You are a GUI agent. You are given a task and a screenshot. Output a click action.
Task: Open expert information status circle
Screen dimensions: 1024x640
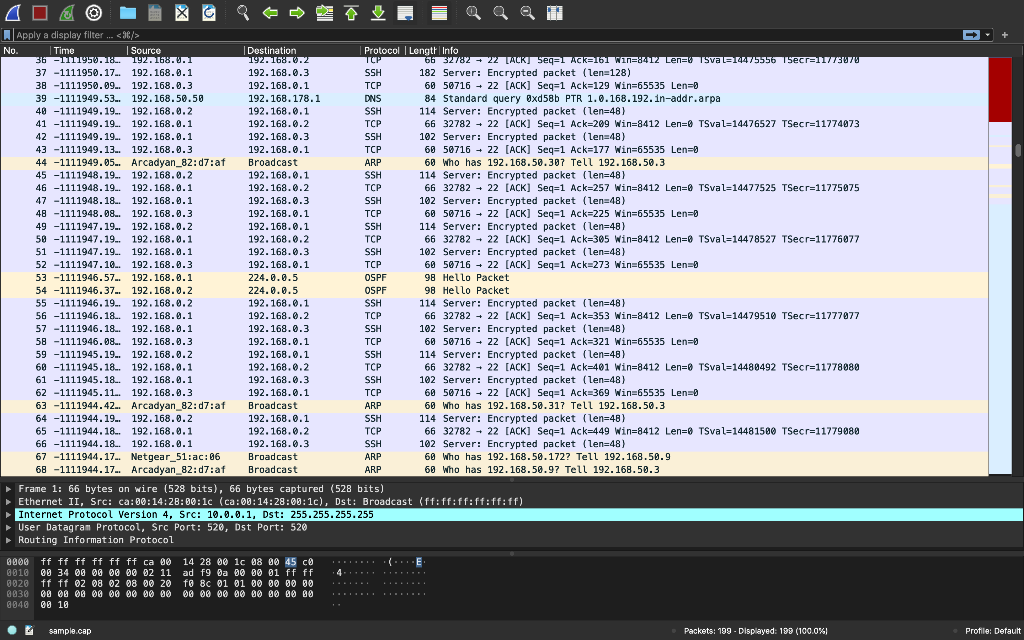tap(12, 630)
